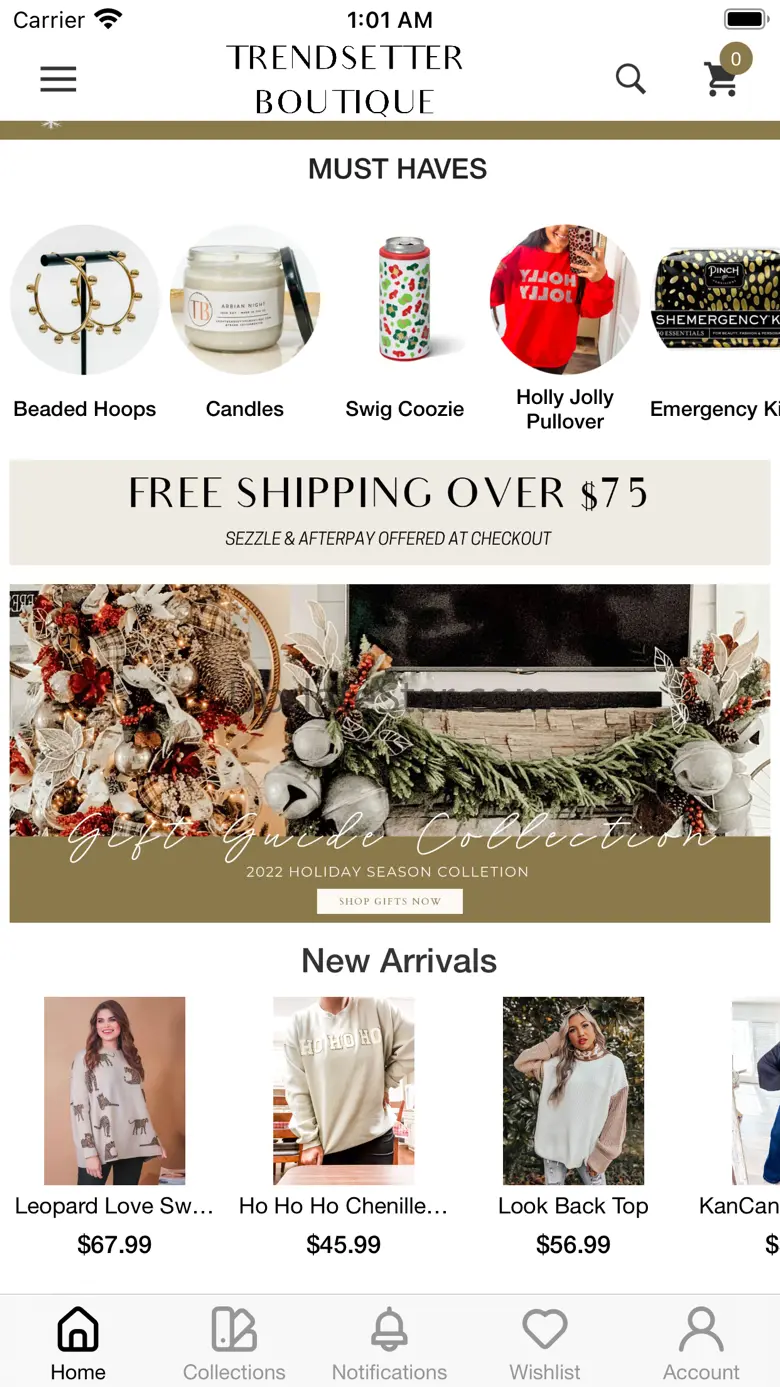Viewport: 780px width, 1387px height.
Task: Go to Collections tab
Action: (234, 1343)
